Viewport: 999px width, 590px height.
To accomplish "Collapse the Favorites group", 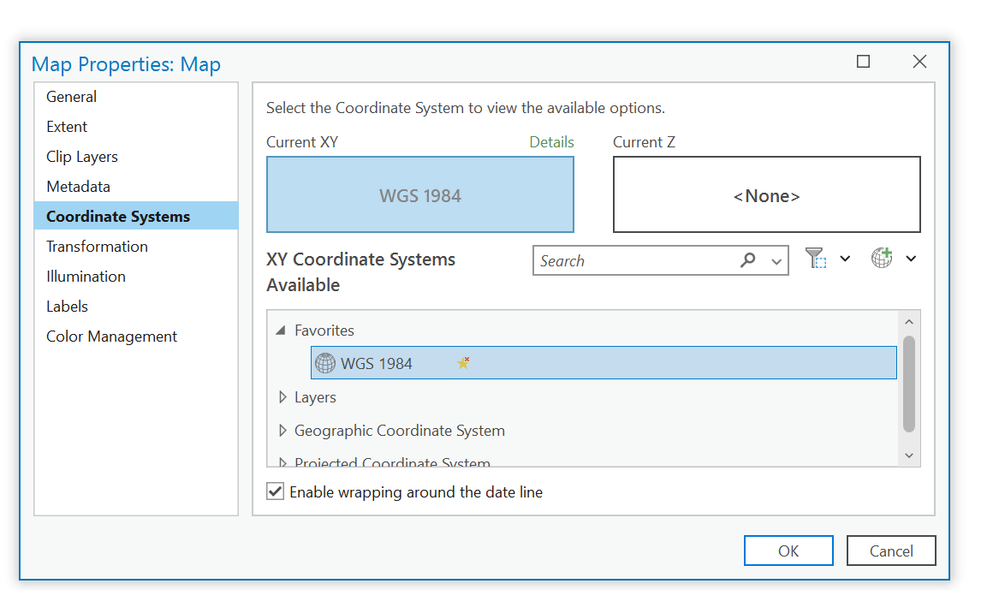I will point(281,330).
